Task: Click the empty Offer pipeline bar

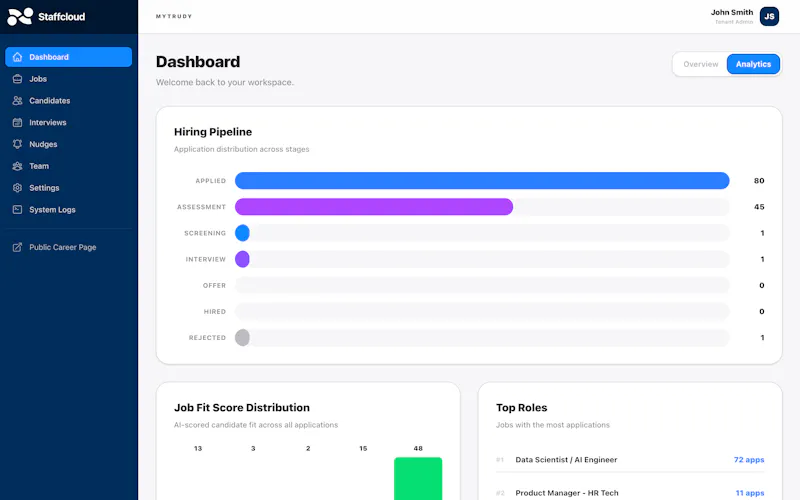Action: [482, 285]
